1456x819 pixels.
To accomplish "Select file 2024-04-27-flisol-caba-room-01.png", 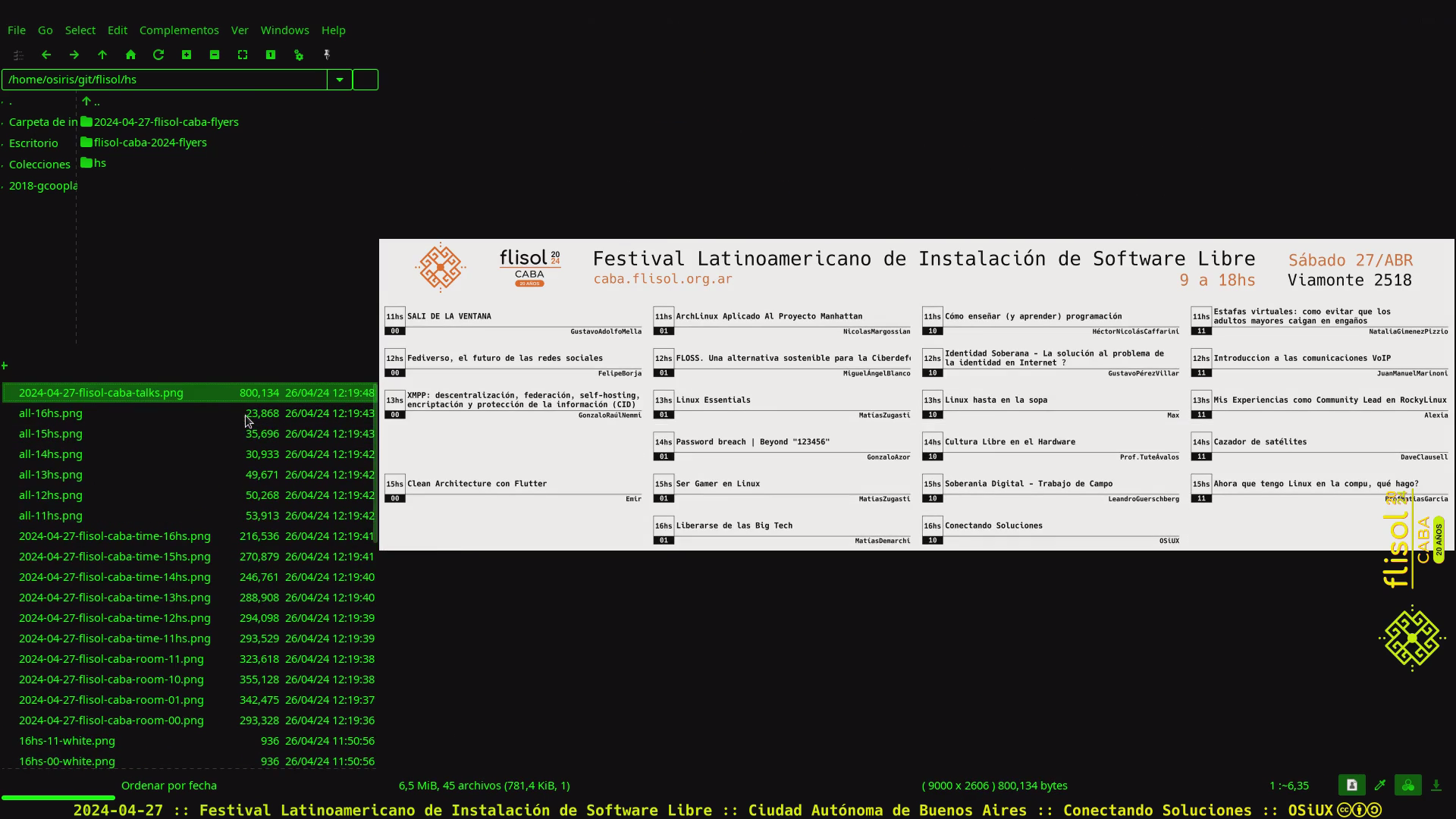I will tap(190, 700).
